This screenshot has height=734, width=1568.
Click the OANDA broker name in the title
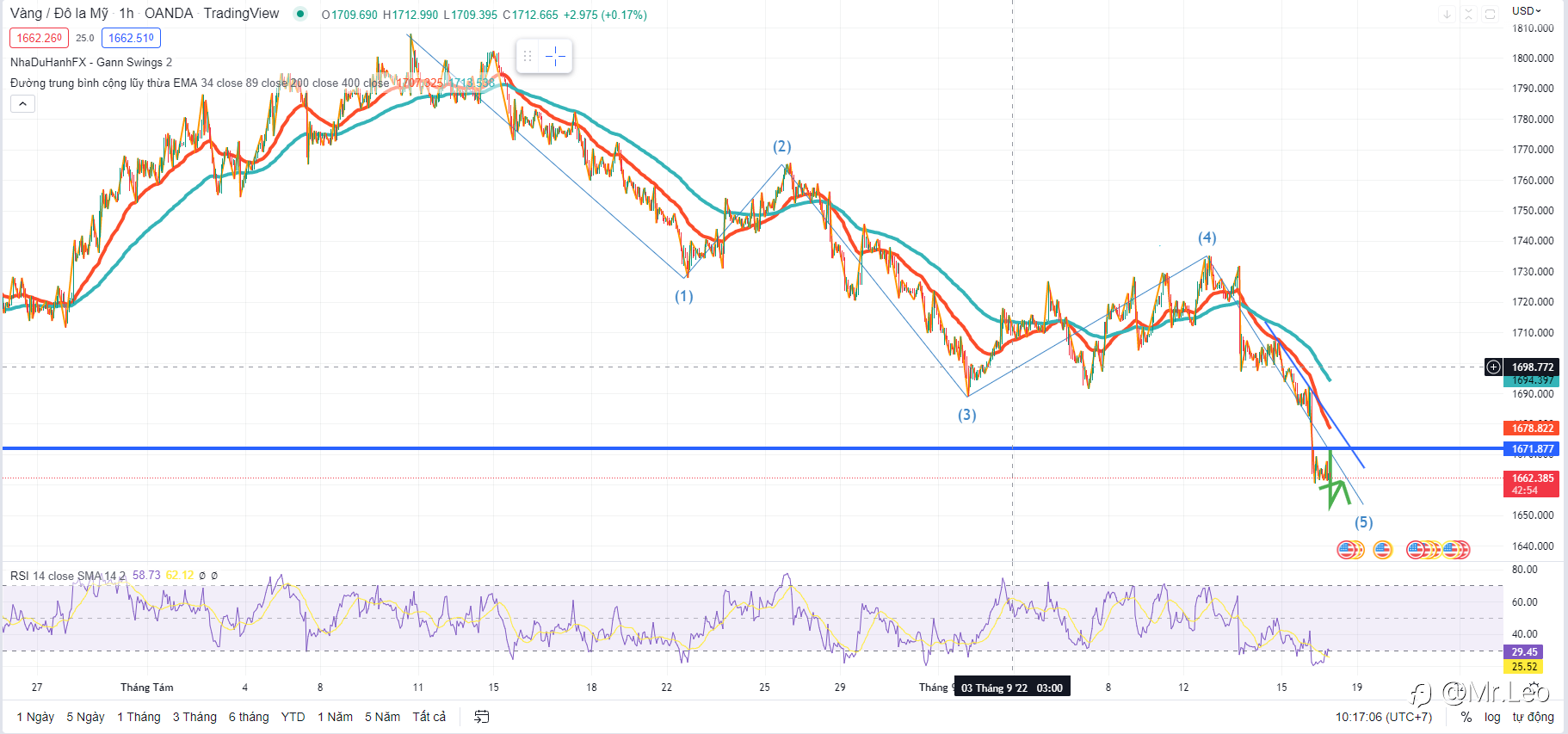tap(169, 14)
